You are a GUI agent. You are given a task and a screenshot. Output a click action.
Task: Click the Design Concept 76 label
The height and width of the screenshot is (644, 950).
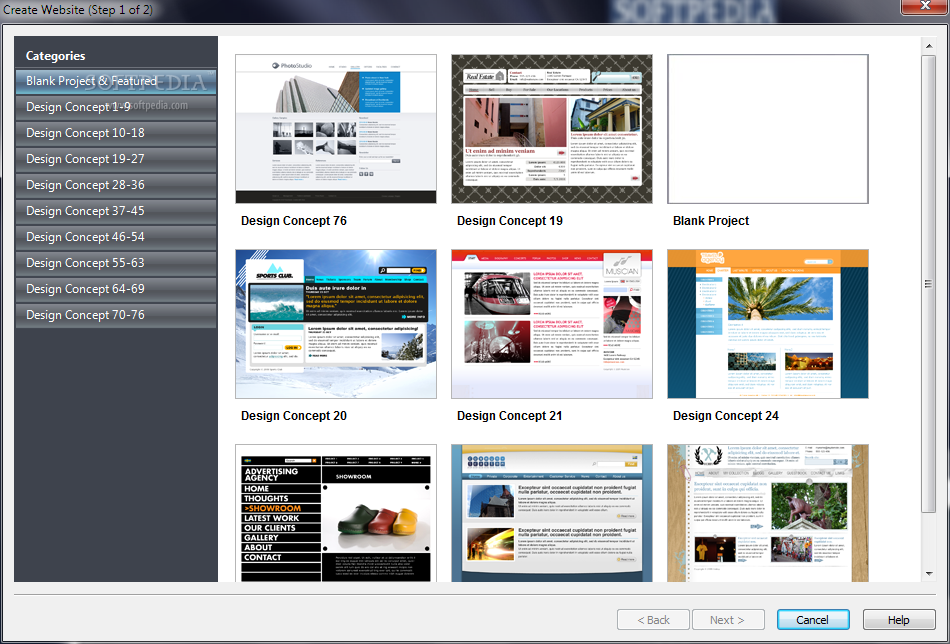(294, 221)
